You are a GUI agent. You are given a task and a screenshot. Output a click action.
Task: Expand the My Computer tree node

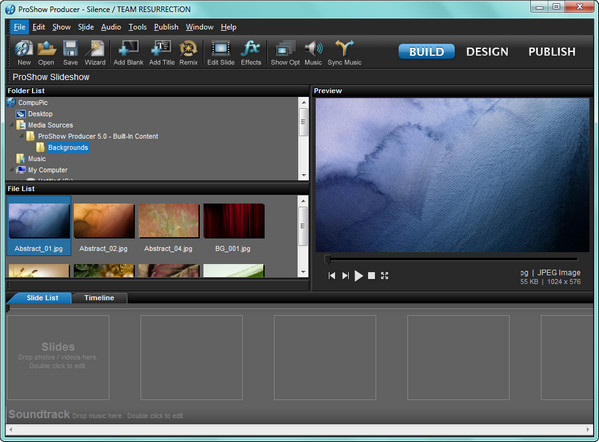[x=11, y=169]
